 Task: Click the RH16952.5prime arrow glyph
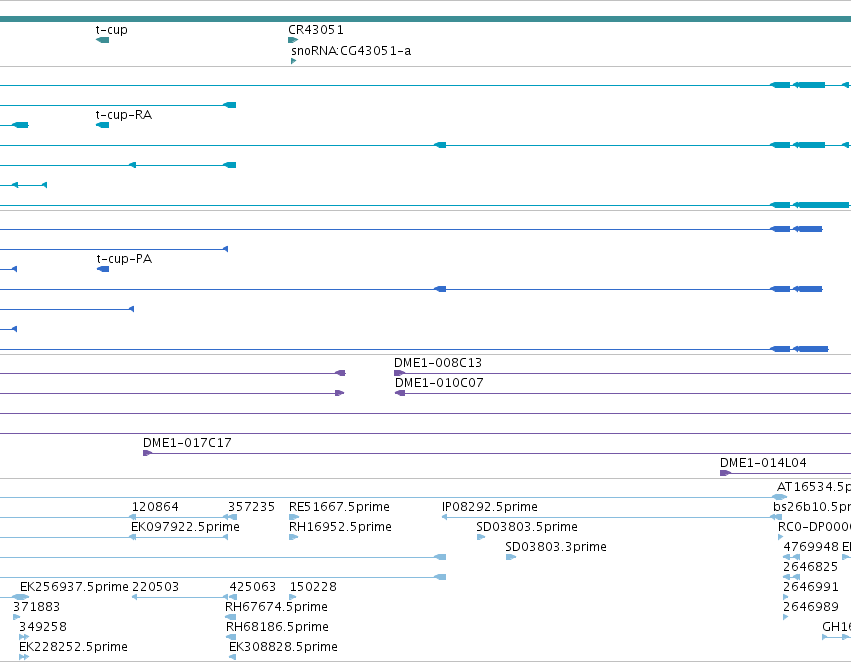tap(294, 537)
